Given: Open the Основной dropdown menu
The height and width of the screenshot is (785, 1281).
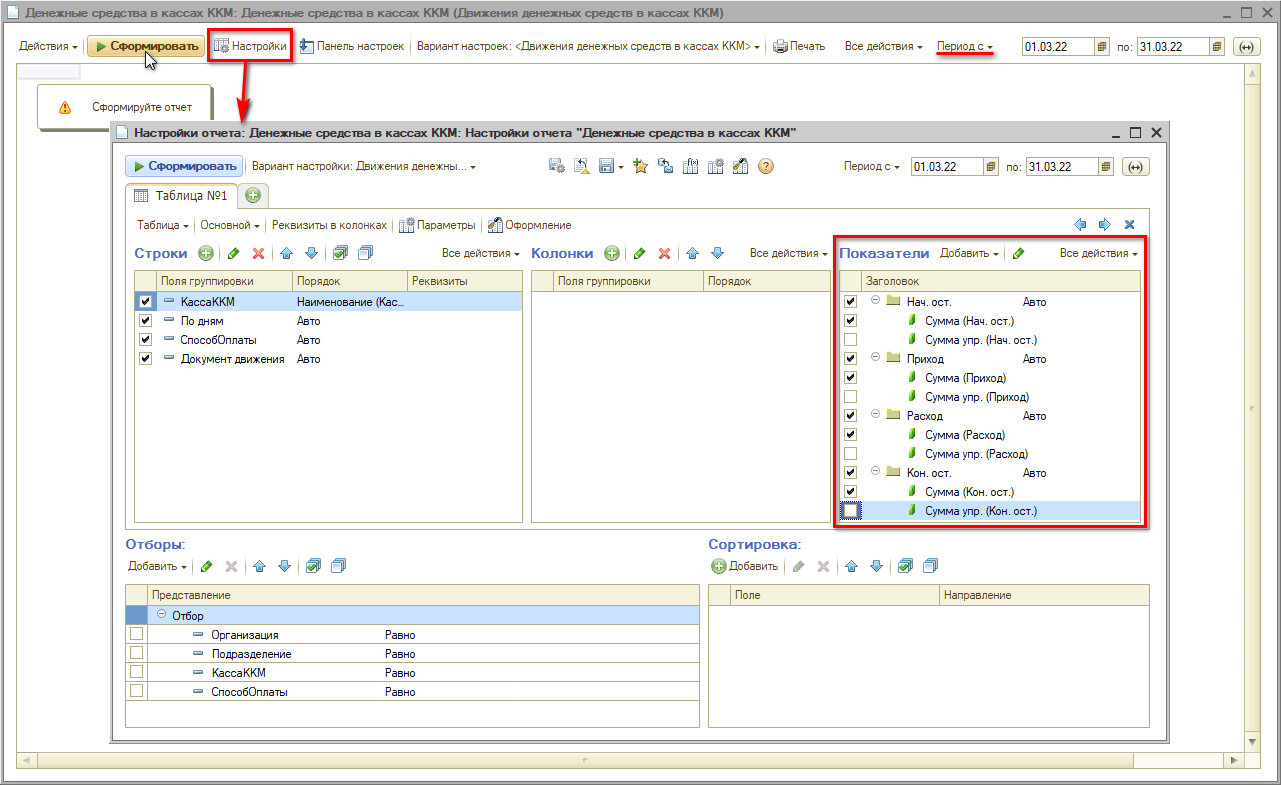Looking at the screenshot, I should coord(230,225).
